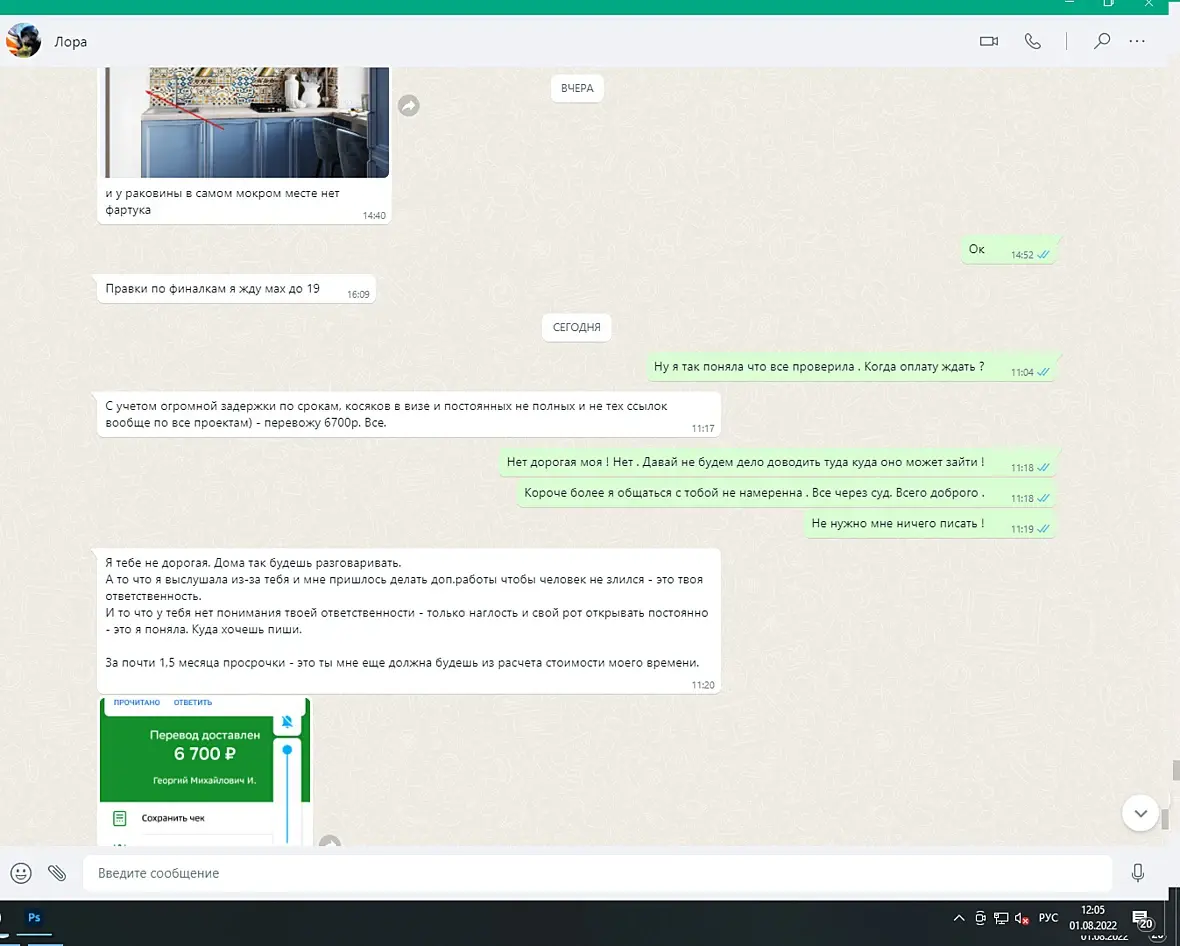Open Лора's profile avatar
This screenshot has height=946, width=1180.
tap(23, 41)
